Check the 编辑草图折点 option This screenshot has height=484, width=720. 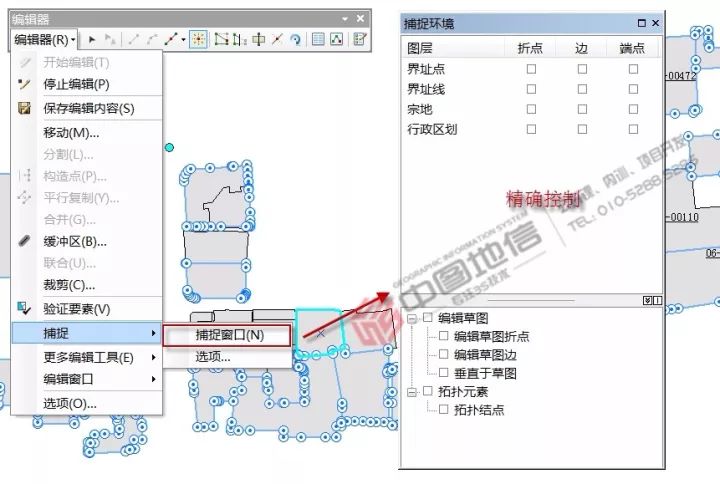point(444,336)
